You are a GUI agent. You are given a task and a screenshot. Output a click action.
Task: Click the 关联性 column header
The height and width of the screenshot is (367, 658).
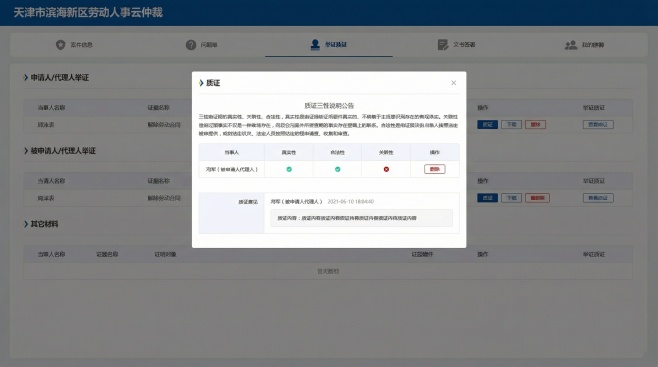386,153
